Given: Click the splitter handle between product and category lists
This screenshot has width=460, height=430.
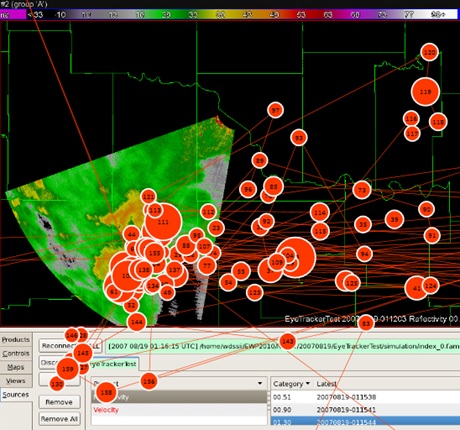Looking at the screenshot, I should [x=269, y=402].
